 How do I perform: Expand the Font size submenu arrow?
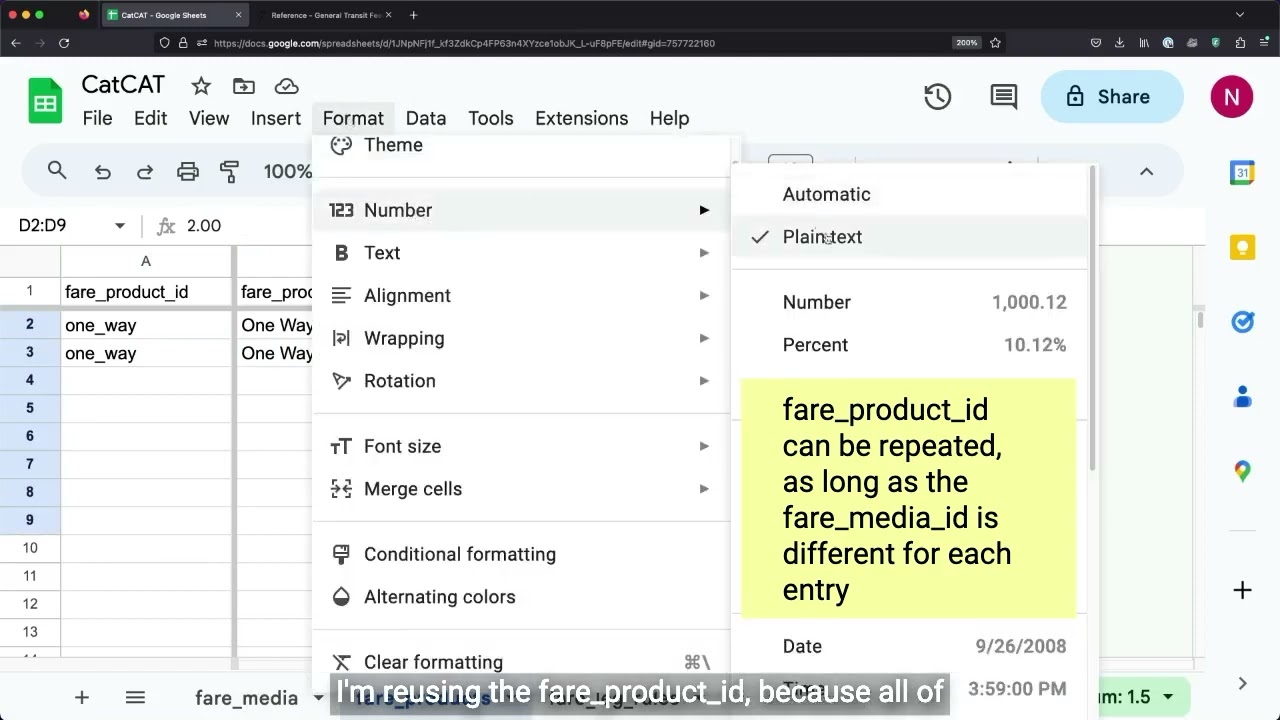(x=704, y=446)
